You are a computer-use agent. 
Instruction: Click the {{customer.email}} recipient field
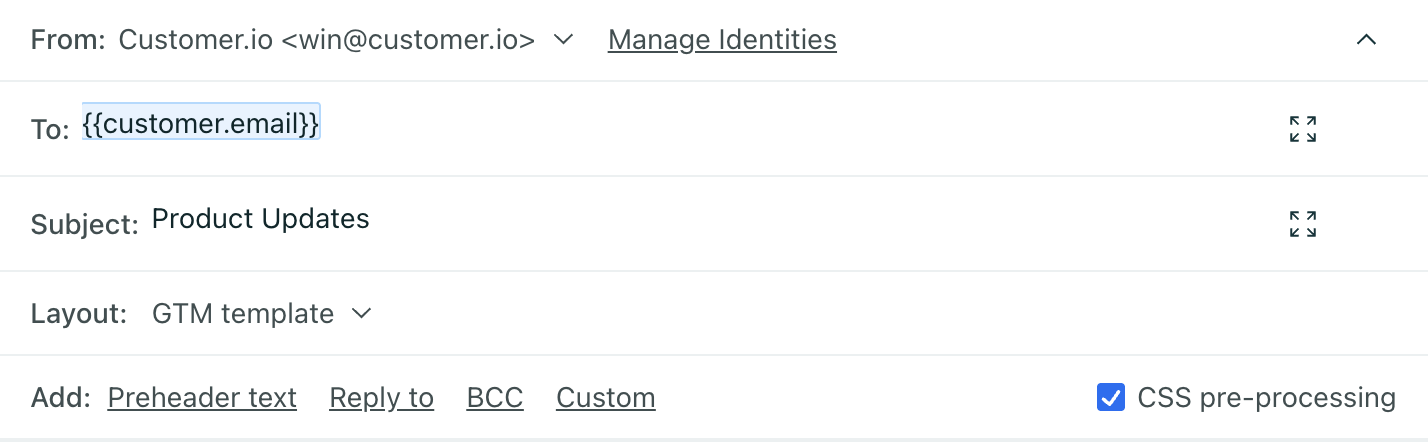201,122
